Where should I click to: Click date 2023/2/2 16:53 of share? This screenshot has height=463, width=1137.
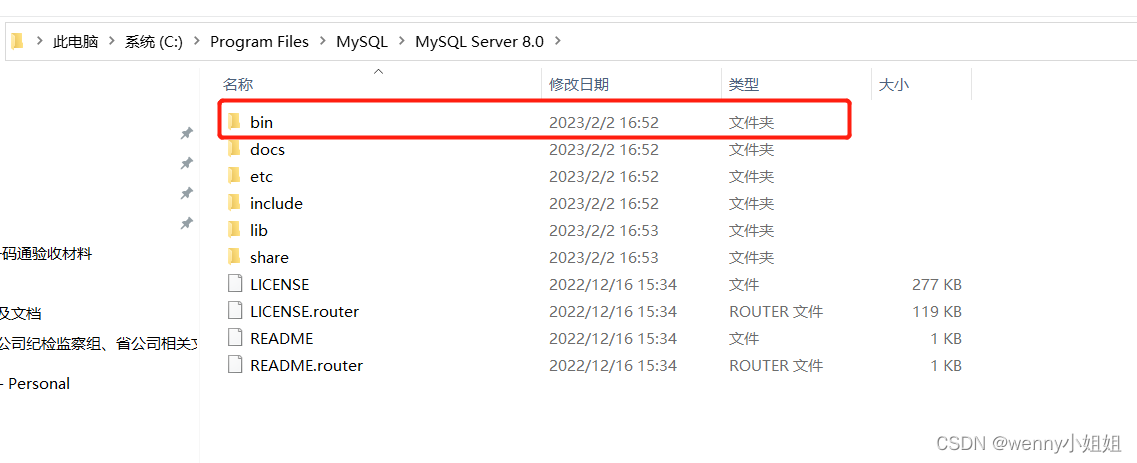(x=603, y=258)
